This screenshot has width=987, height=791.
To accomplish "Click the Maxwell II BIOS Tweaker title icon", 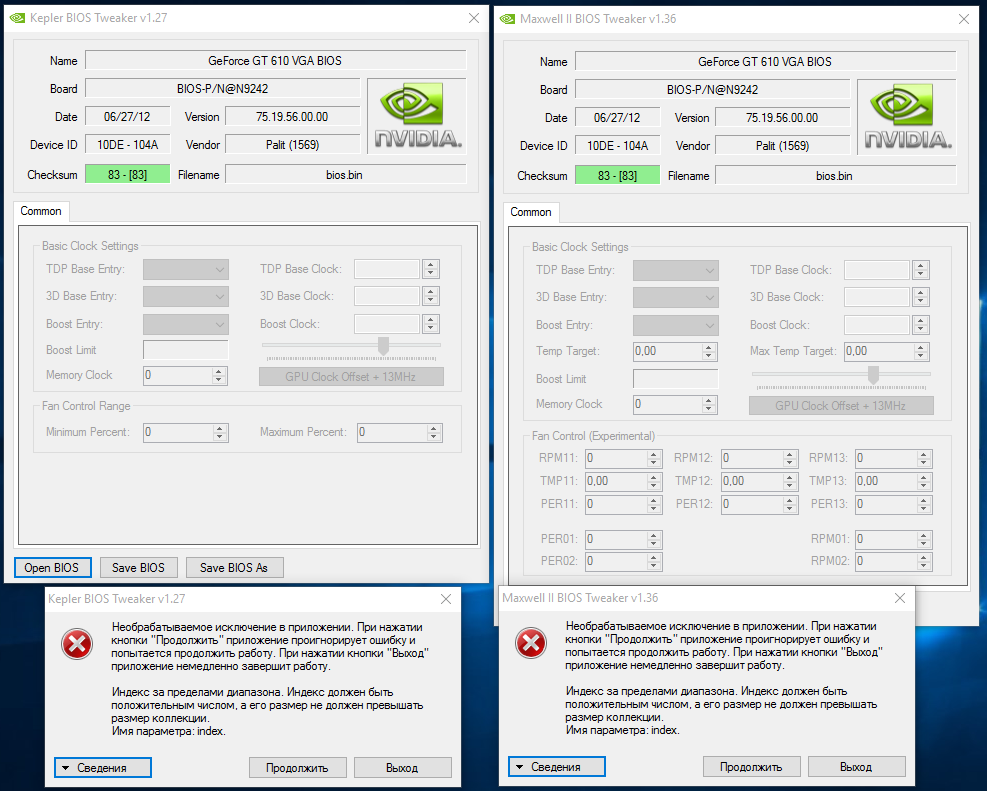I will click(x=507, y=19).
